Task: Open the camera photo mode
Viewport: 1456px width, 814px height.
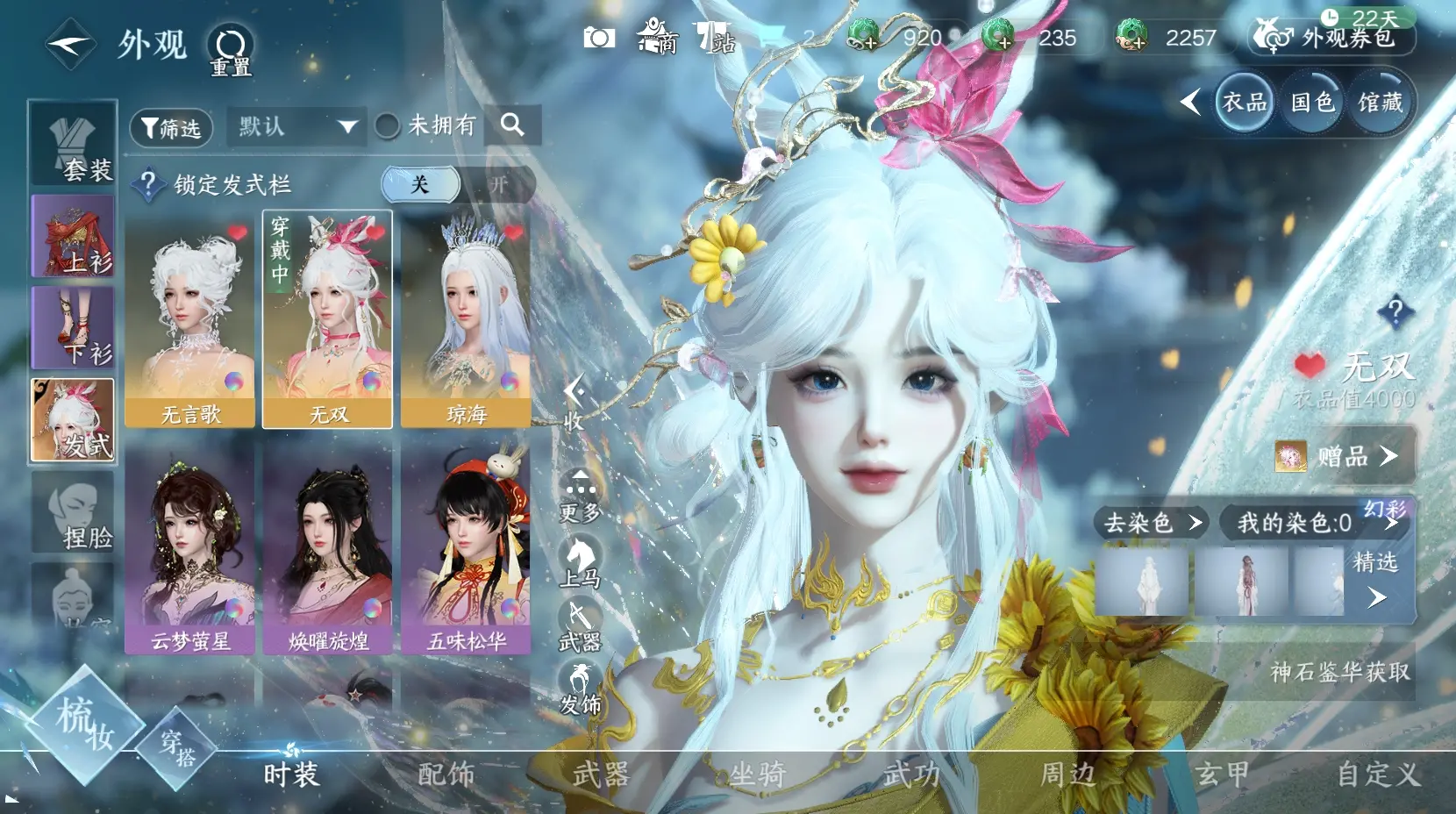Action: (599, 38)
